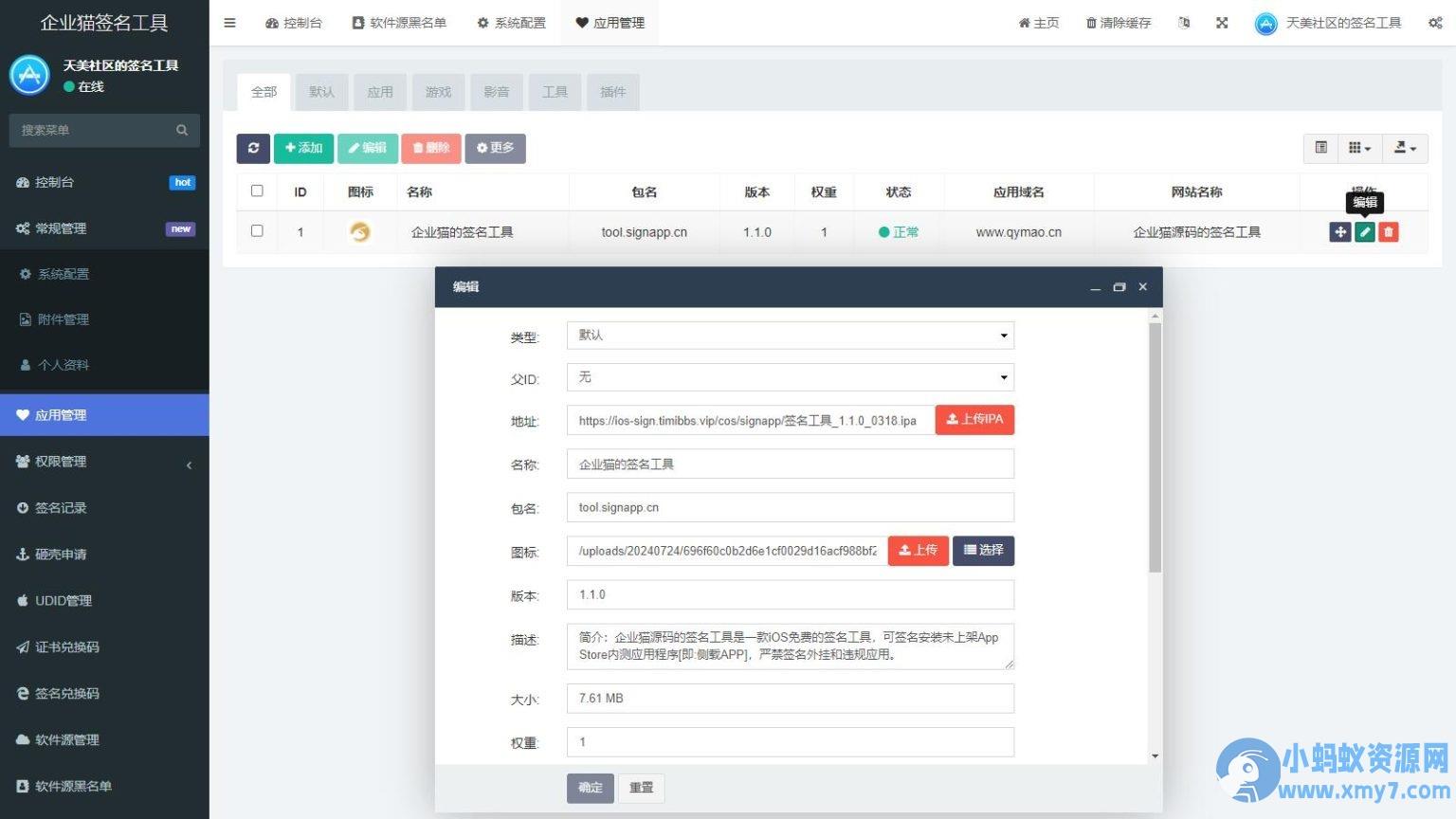Open 签名记录 in the sidebar
1456x819 pixels.
coord(104,508)
